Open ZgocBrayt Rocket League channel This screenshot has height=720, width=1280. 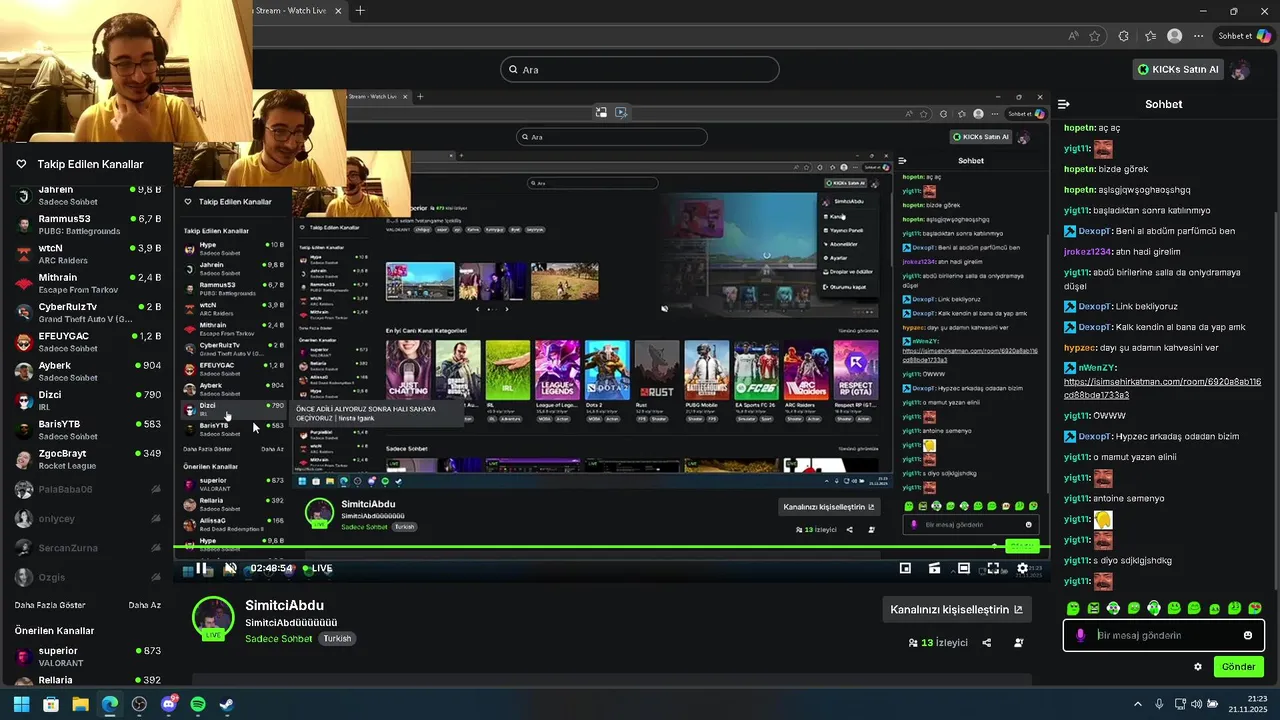[88, 459]
